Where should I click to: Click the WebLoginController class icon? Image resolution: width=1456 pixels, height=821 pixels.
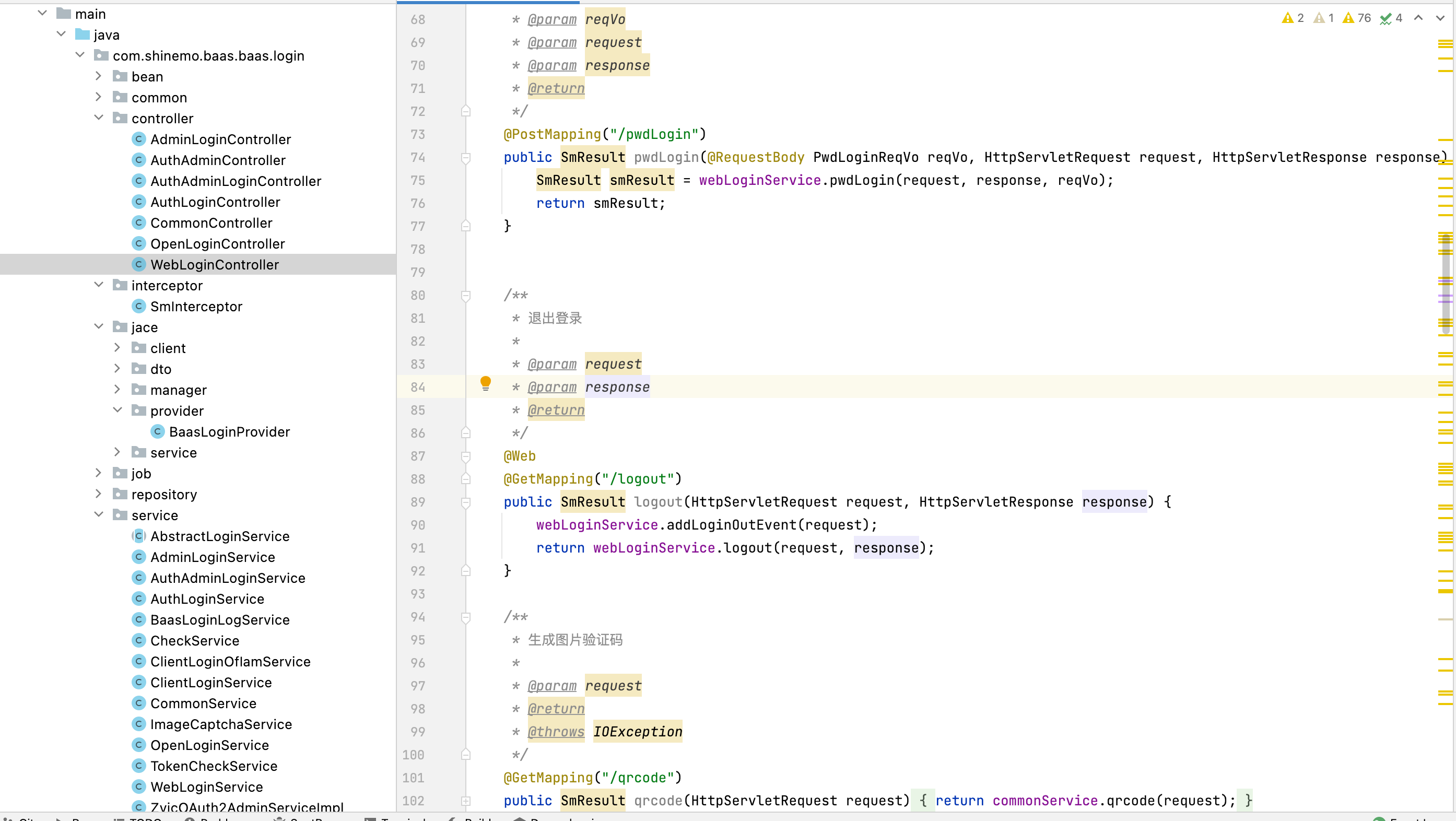tap(138, 264)
